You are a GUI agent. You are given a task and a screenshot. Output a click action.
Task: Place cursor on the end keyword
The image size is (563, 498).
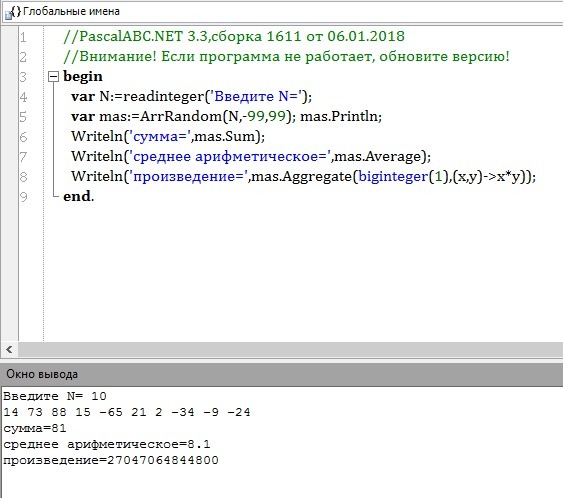pyautogui.click(x=77, y=196)
